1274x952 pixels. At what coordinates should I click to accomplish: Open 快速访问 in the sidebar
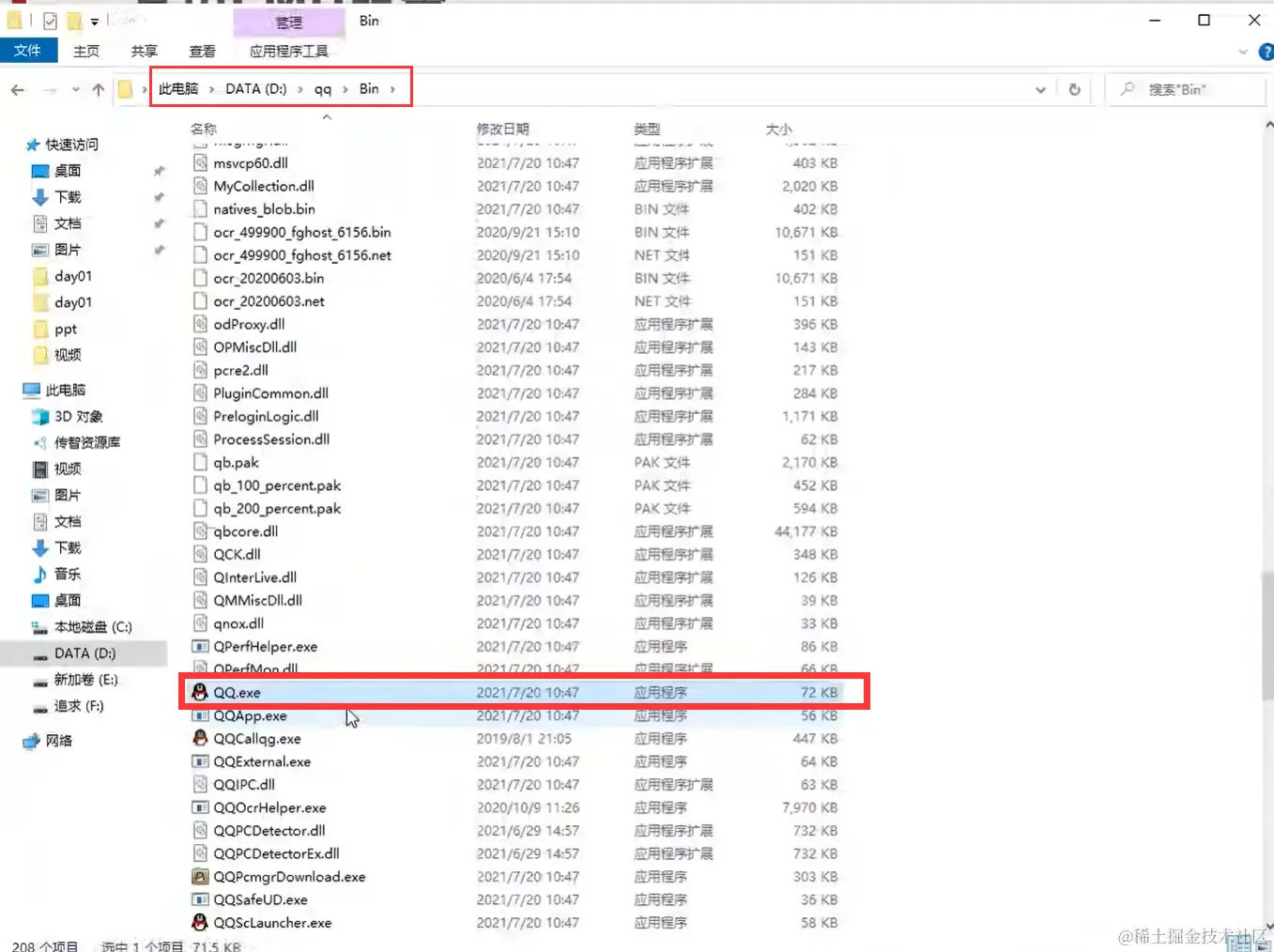71,144
